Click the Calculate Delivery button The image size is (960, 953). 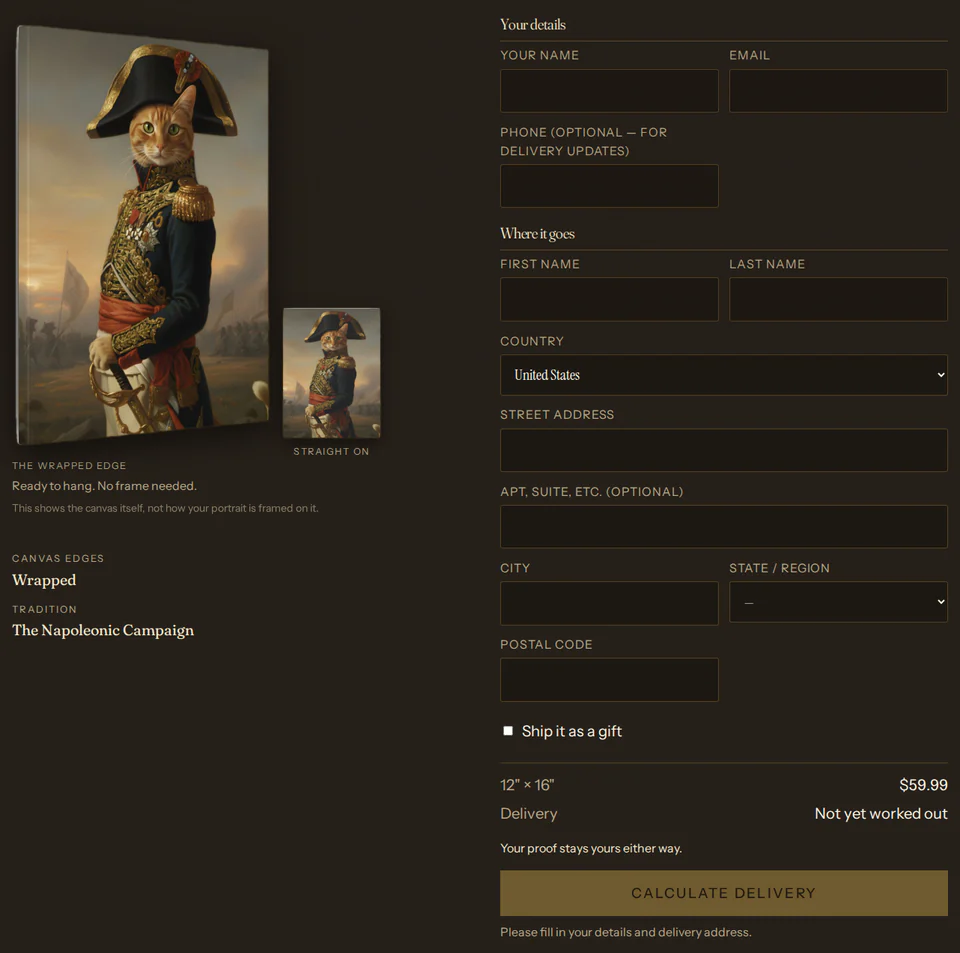tap(724, 893)
